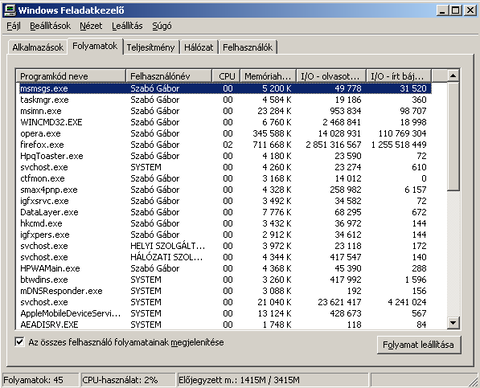Open the Beállítások menu
Screen dimensions: 480x388
50,26
